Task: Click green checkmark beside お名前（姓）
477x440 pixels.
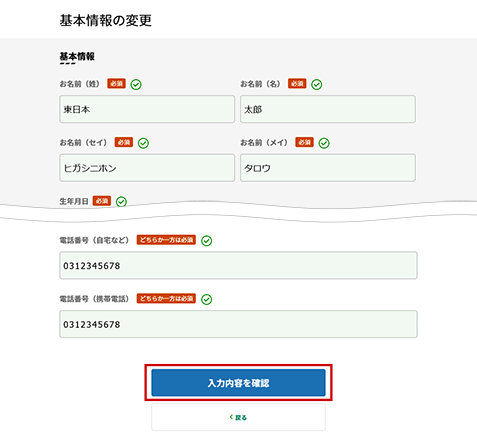Action: tap(136, 85)
